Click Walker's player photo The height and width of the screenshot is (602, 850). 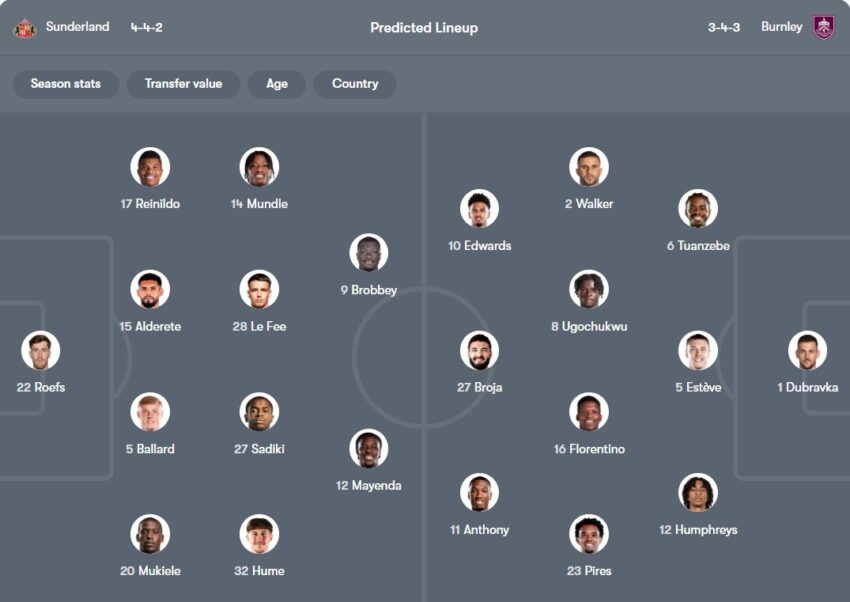[x=589, y=167]
